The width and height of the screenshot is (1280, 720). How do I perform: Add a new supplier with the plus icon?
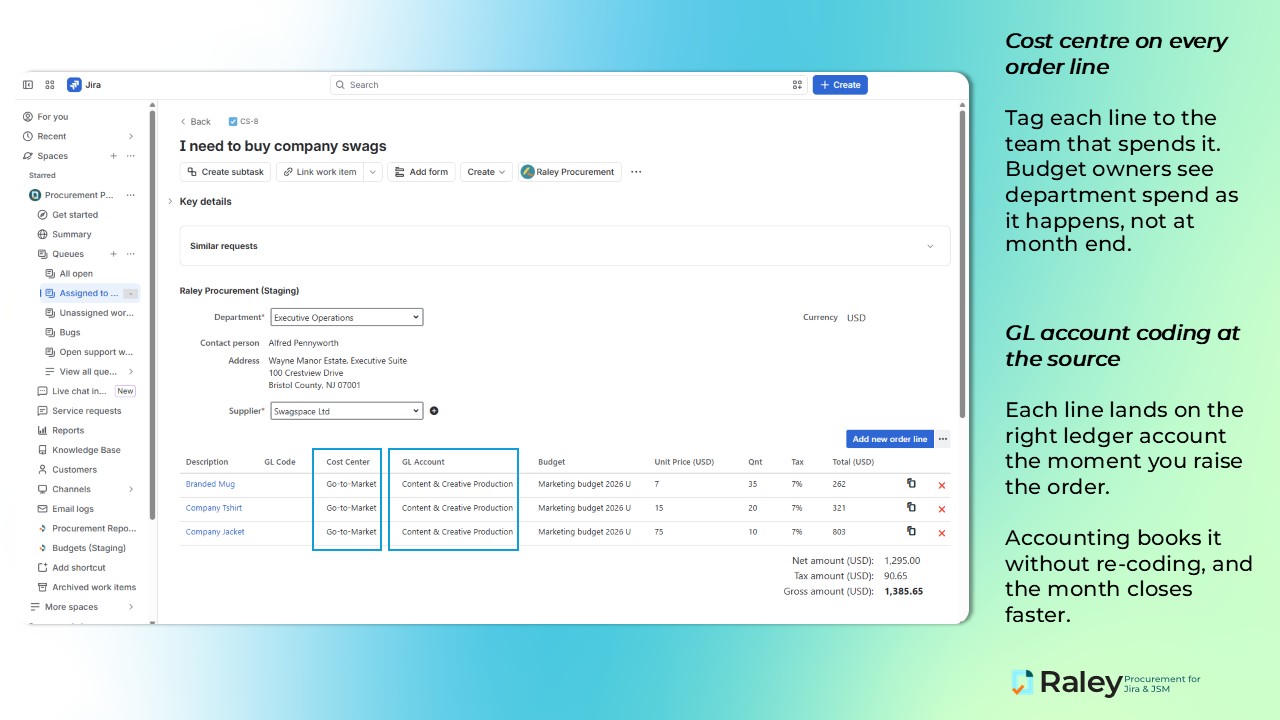pyautogui.click(x=434, y=411)
